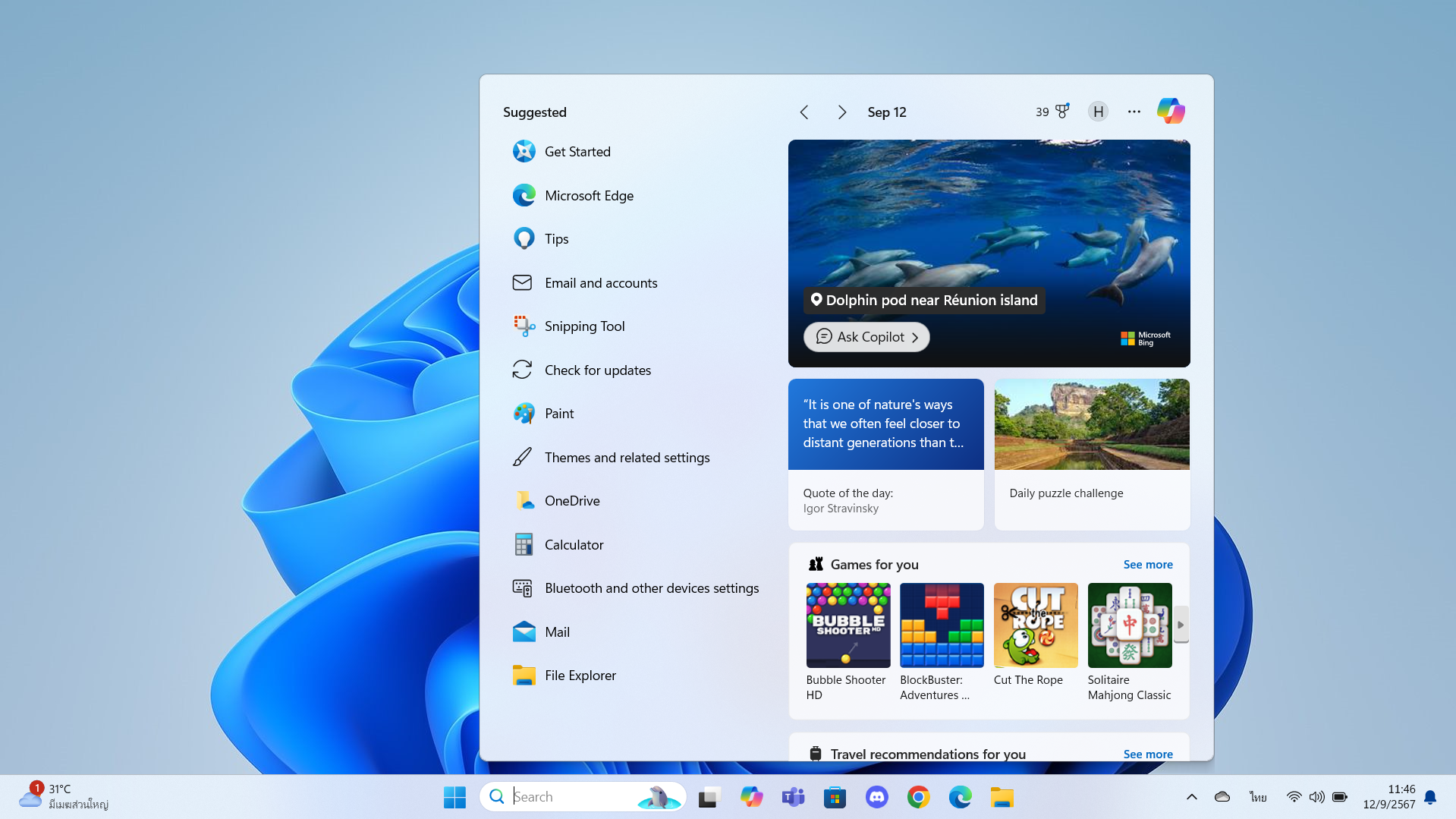Open Discord from the taskbar

point(876,797)
